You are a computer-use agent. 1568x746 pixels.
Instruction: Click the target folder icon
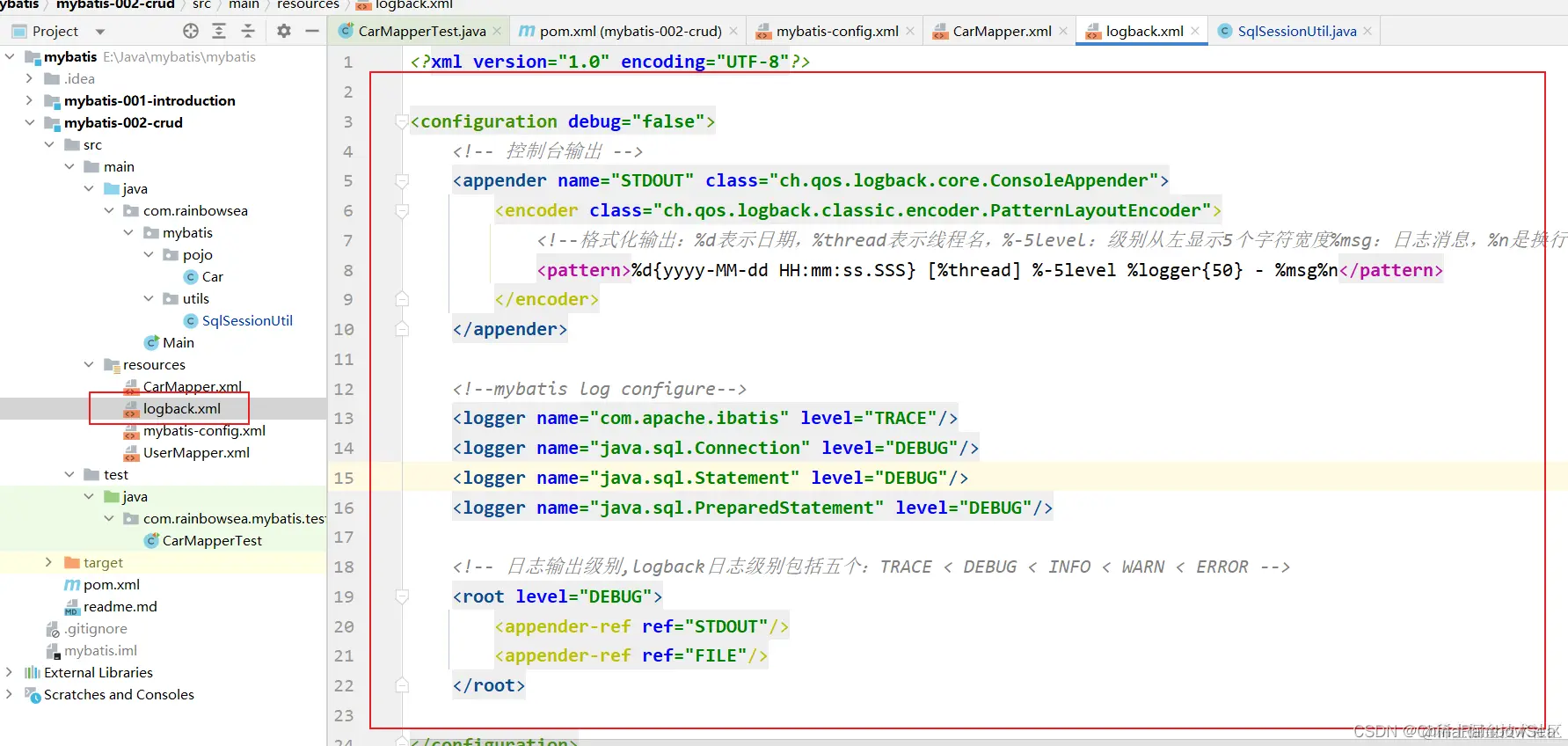click(x=72, y=563)
